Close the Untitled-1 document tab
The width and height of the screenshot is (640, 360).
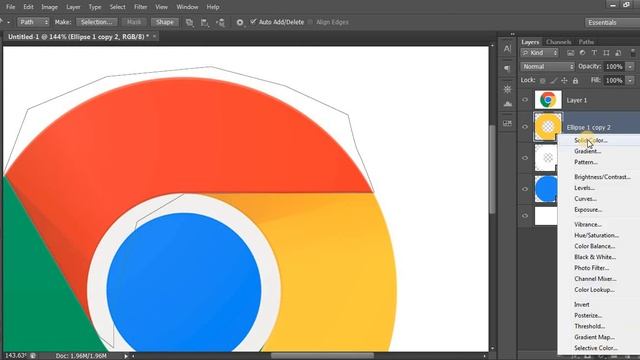click(154, 36)
